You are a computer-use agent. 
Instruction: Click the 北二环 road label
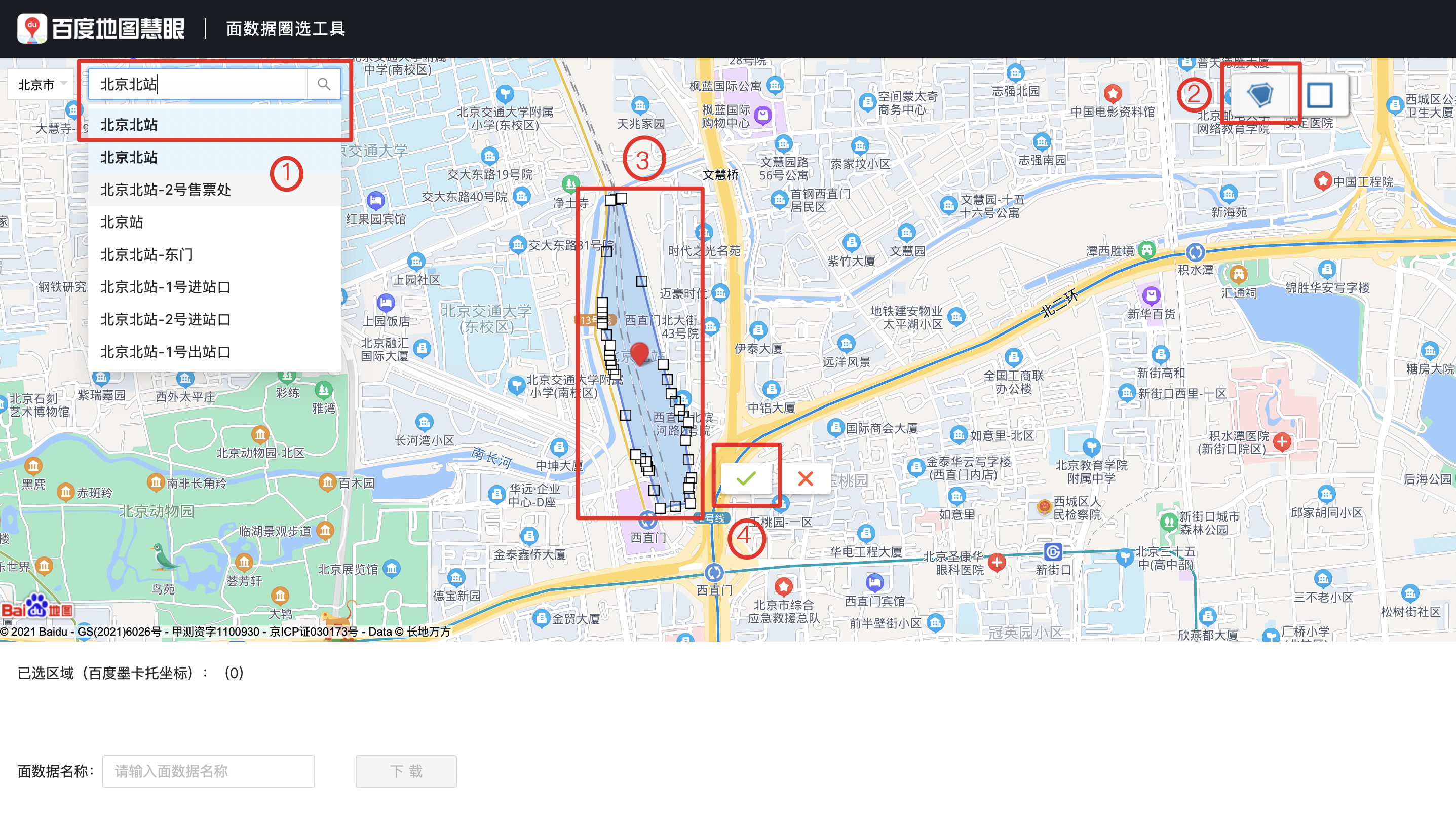click(x=1059, y=303)
